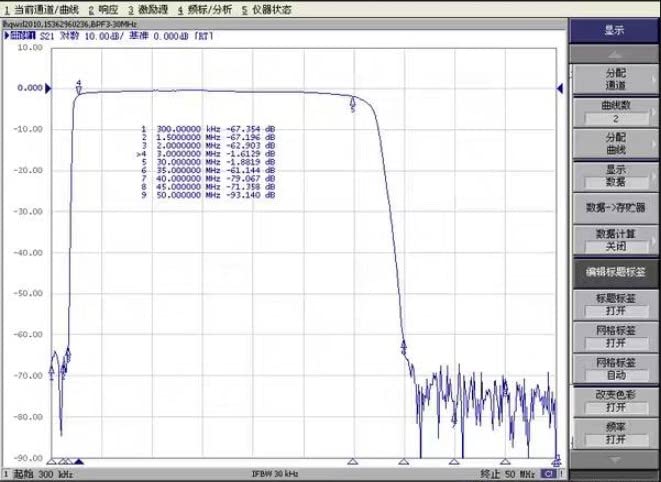Select marker 6 at 35 MHz on trace
Viewport: 661px width, 482px height.
(403, 345)
